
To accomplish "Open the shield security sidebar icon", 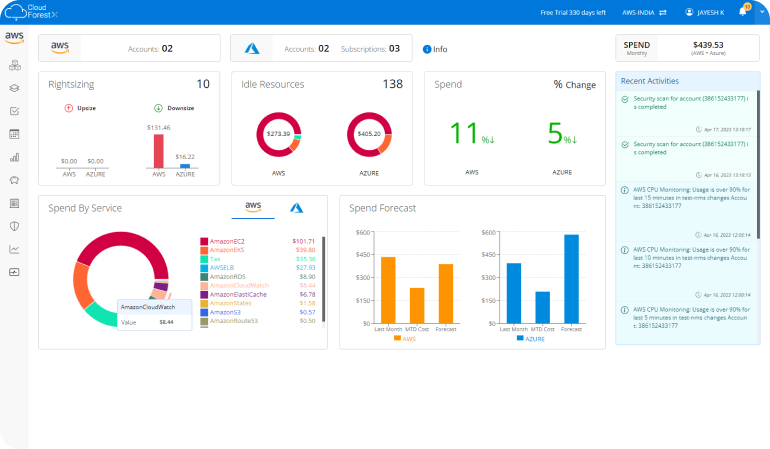I will (15, 226).
